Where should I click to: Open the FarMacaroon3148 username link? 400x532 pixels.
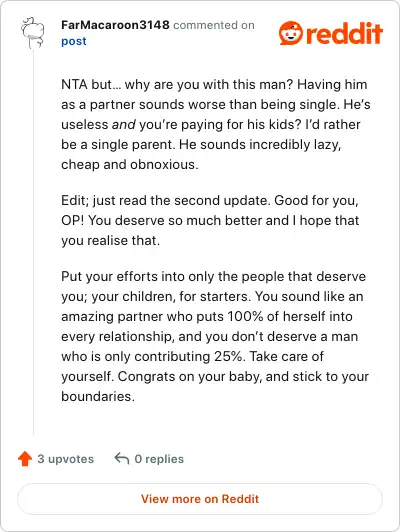pyautogui.click(x=115, y=25)
